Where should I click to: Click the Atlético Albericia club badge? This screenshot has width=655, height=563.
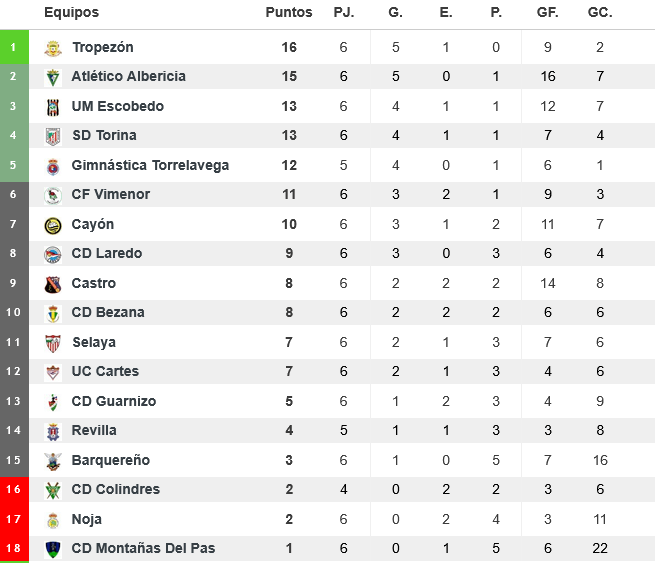click(x=53, y=77)
